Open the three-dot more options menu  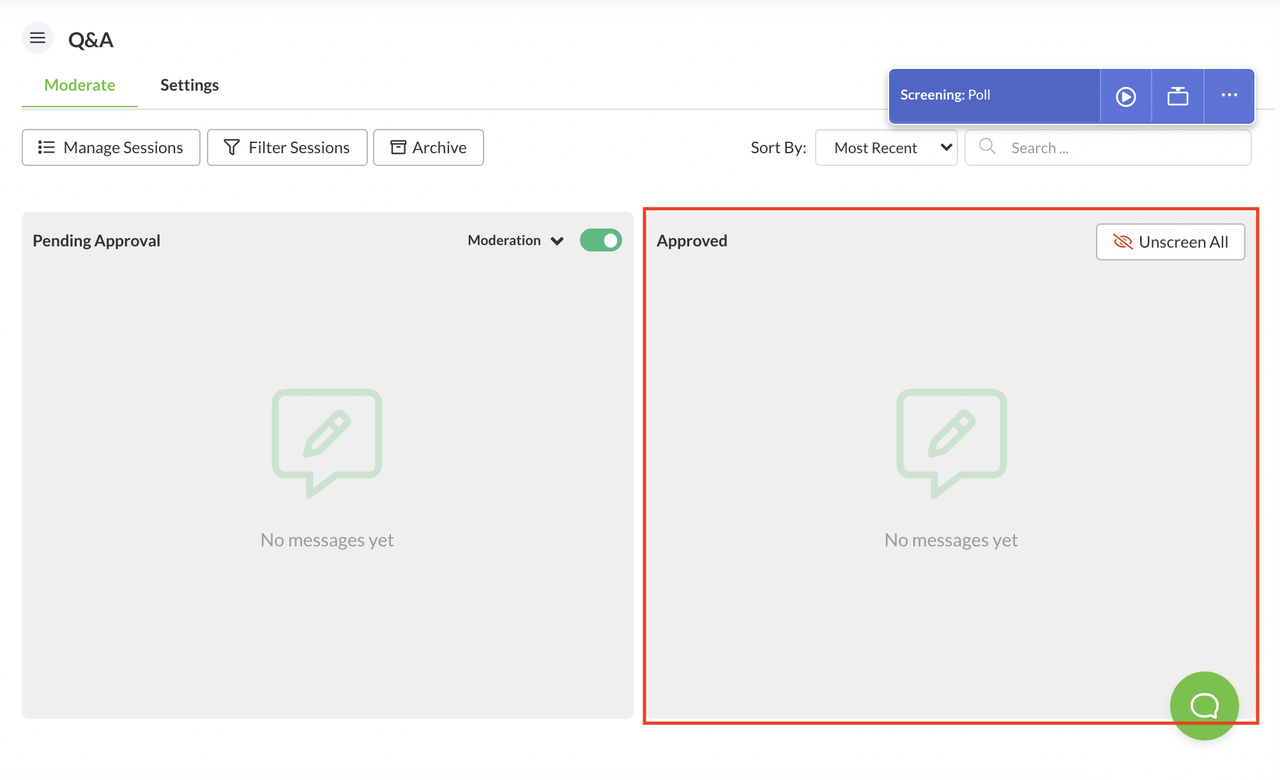click(1229, 96)
